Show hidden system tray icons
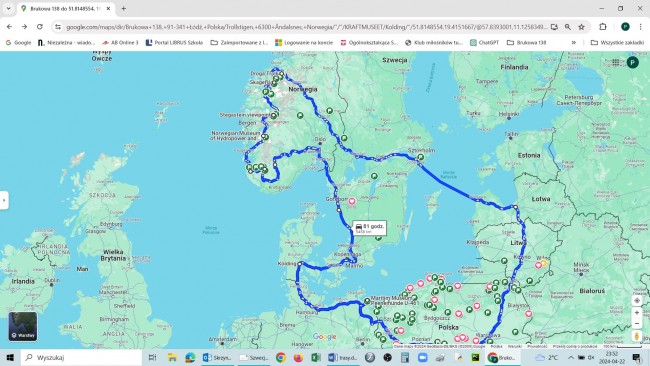Viewport: 650px width, 366px height. pos(571,357)
